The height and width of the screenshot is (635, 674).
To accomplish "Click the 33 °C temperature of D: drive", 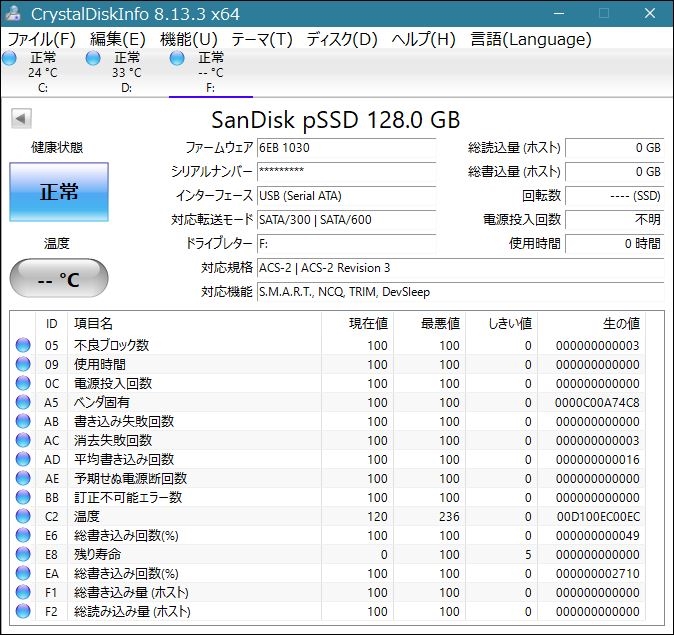I will coord(126,73).
